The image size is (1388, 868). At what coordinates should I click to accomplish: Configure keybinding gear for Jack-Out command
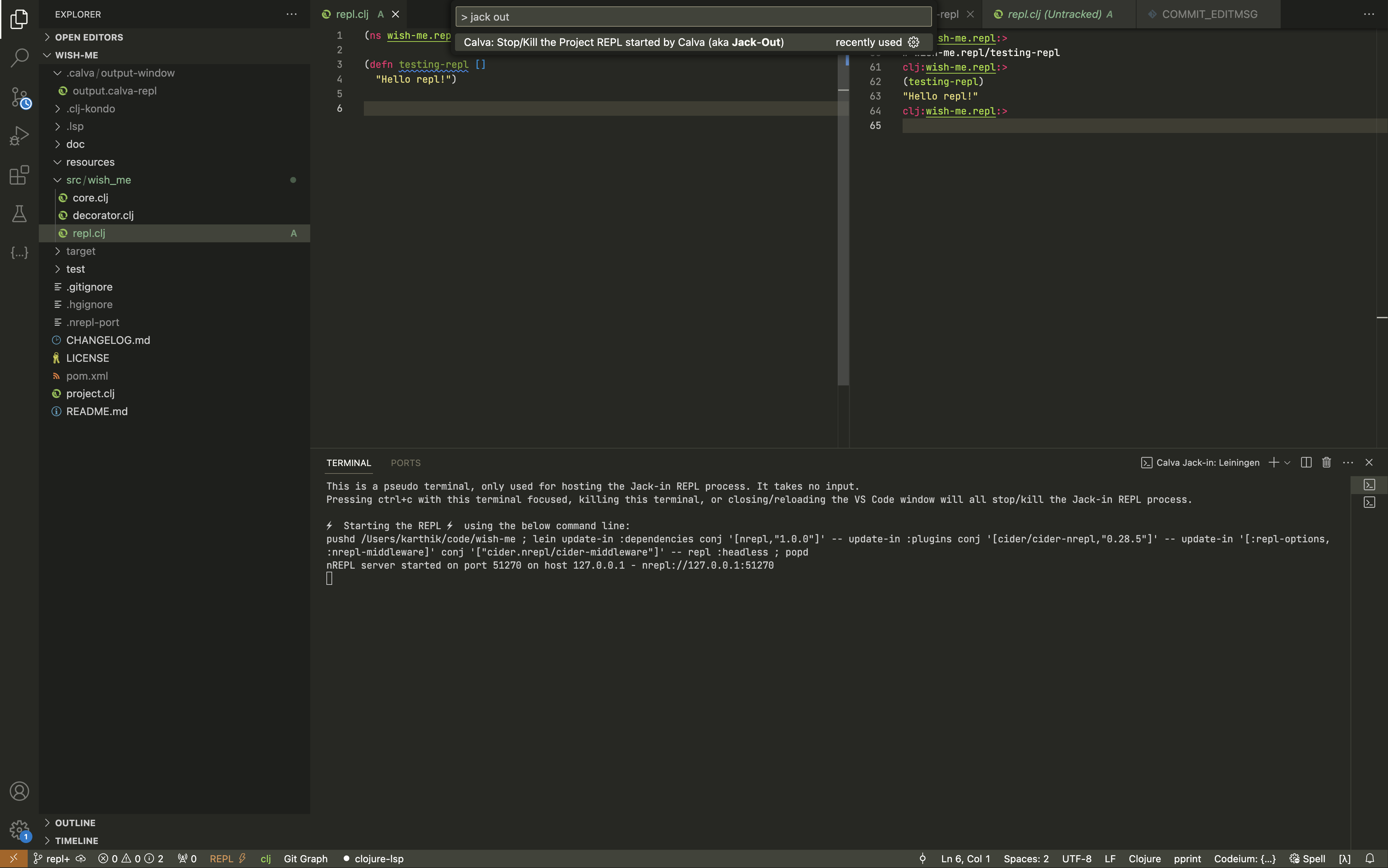pos(914,42)
